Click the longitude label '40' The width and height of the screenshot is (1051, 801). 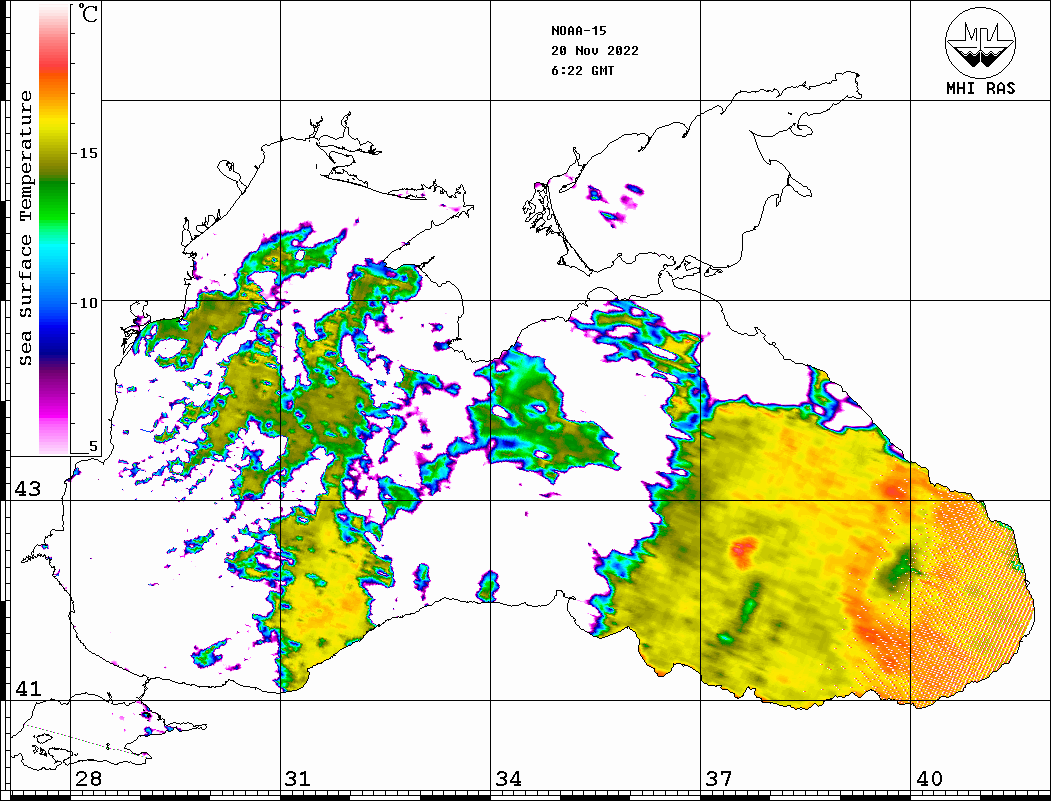tap(929, 779)
